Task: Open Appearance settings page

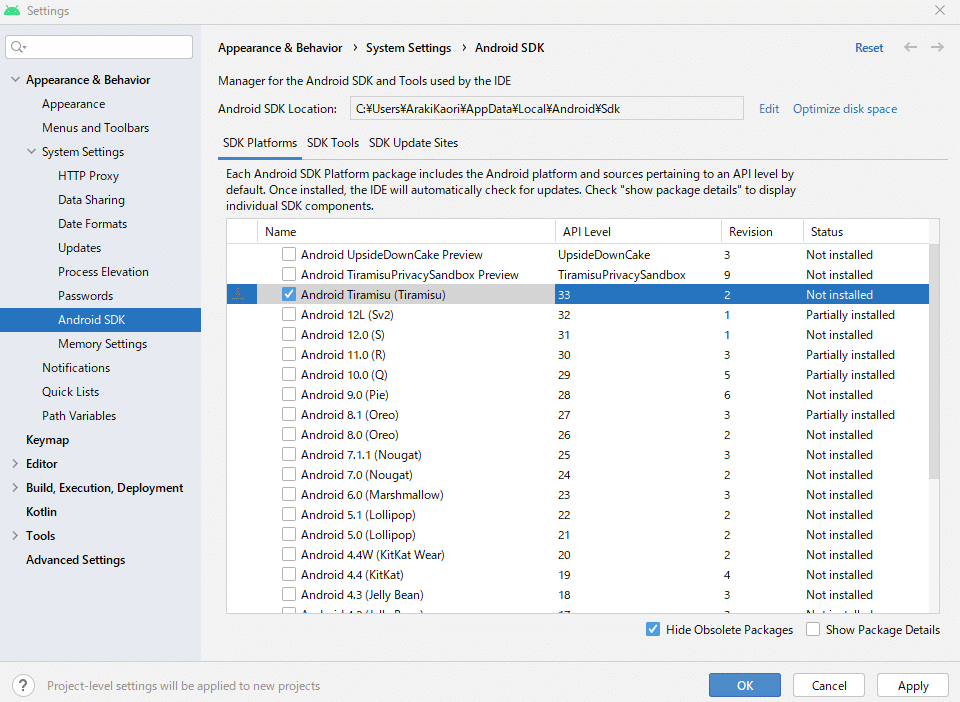Action: pos(73,103)
